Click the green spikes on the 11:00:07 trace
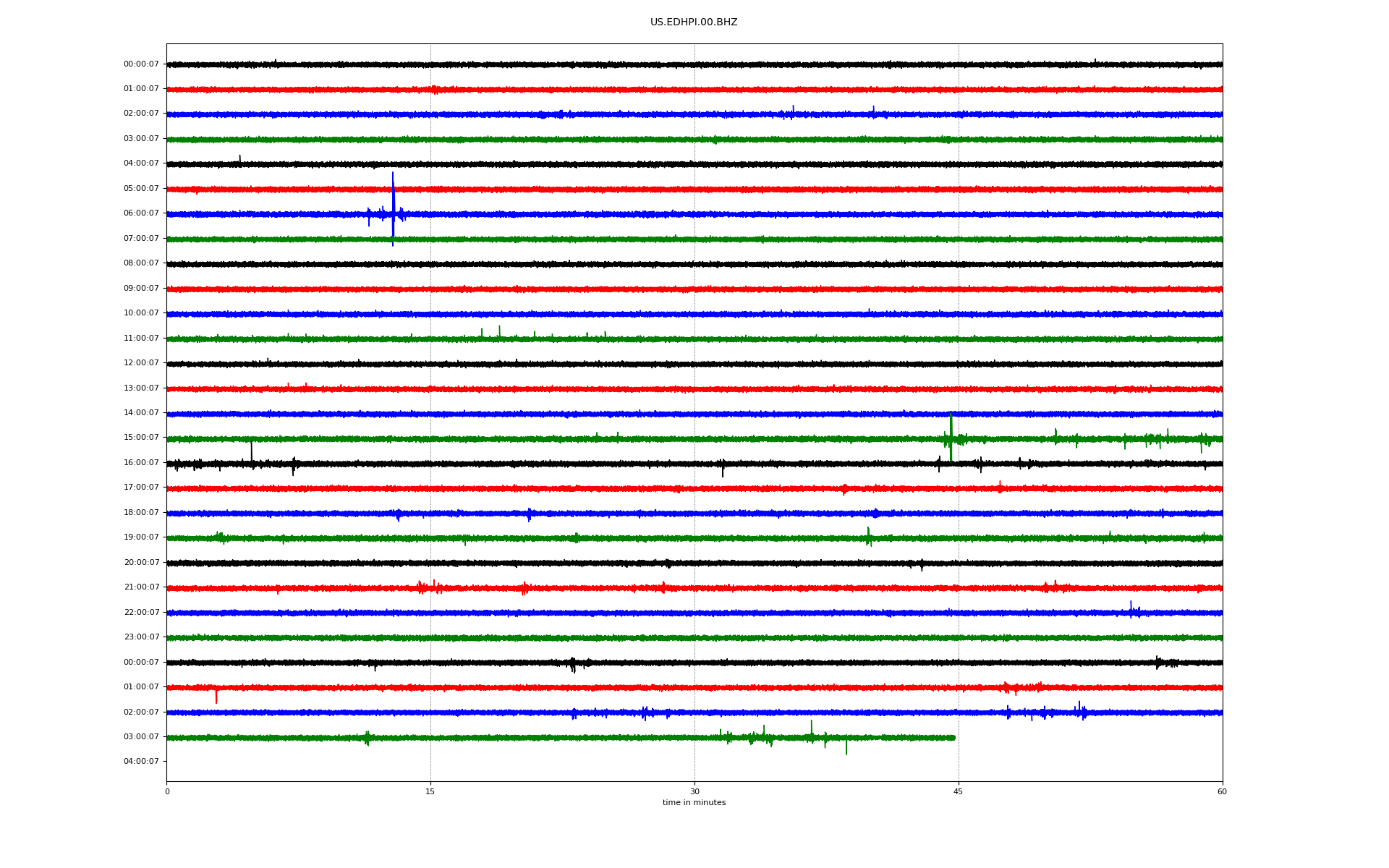This screenshot has width=1389, height=868. (498, 332)
